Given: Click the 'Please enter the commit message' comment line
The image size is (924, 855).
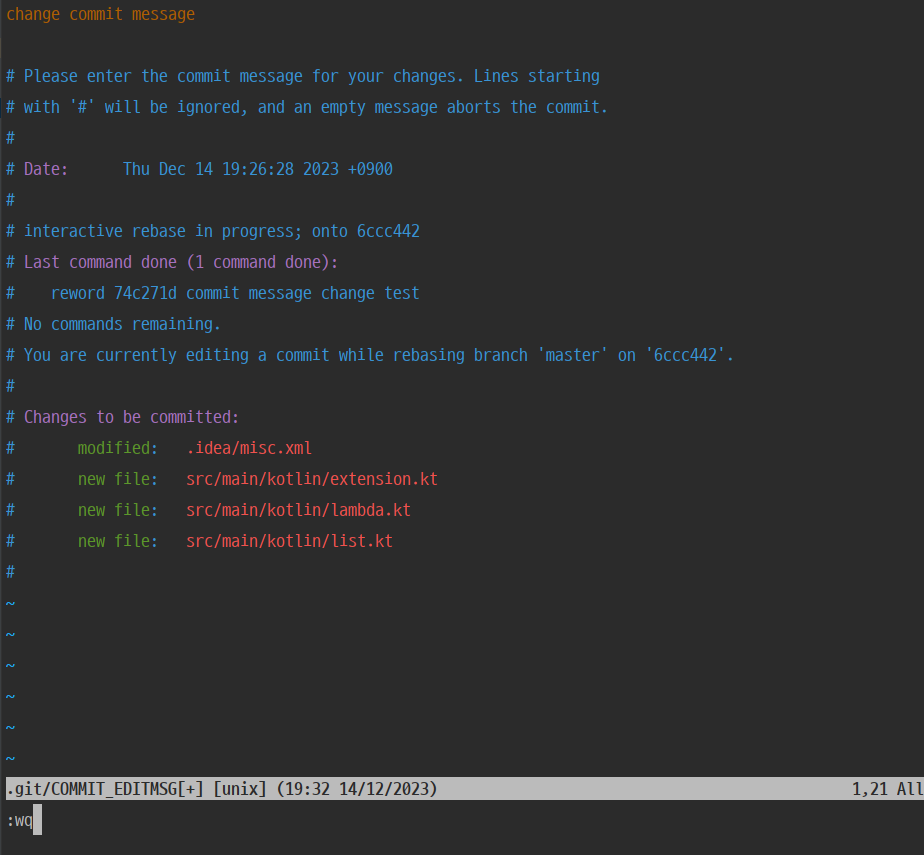Looking at the screenshot, I should [303, 77].
